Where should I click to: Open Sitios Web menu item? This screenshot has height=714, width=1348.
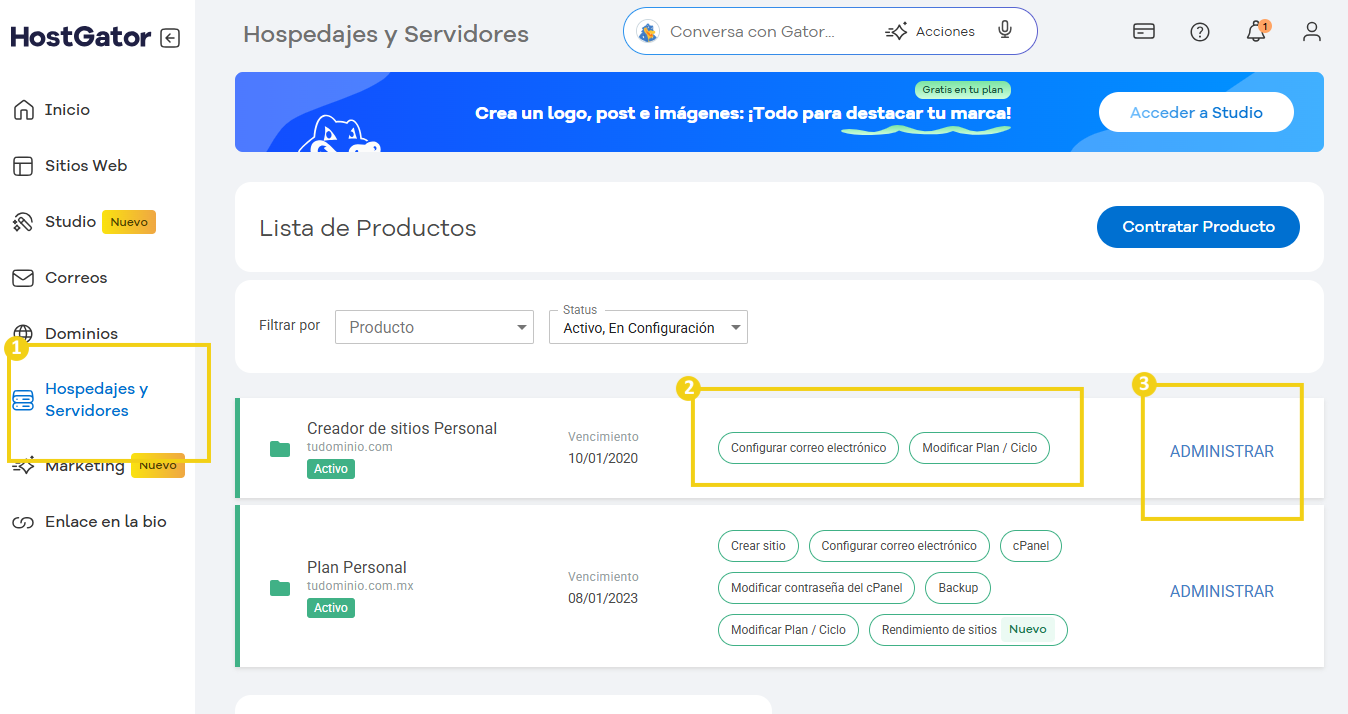point(86,166)
